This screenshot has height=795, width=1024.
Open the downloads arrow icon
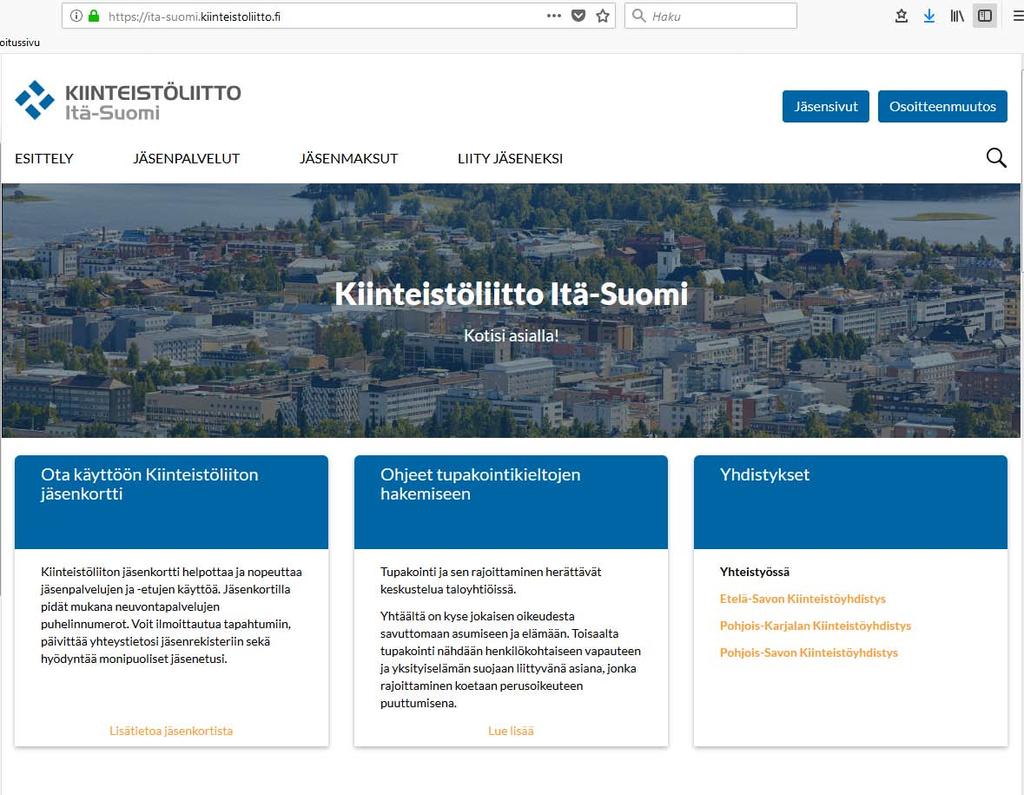point(929,16)
